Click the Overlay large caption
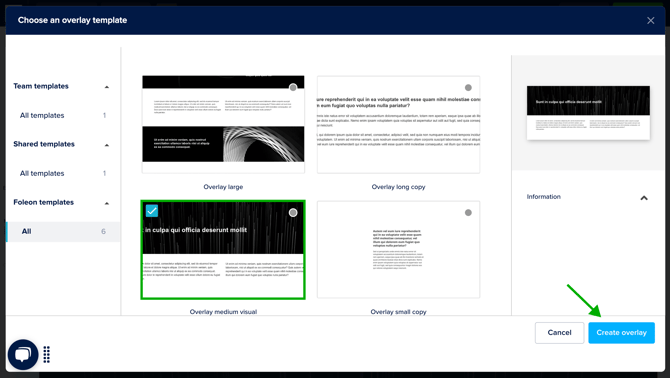The height and width of the screenshot is (378, 670). [223, 187]
